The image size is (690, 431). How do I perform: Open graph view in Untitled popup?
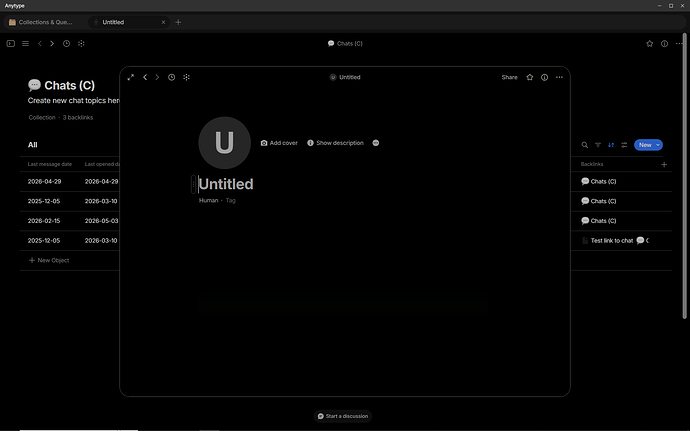[x=187, y=77]
